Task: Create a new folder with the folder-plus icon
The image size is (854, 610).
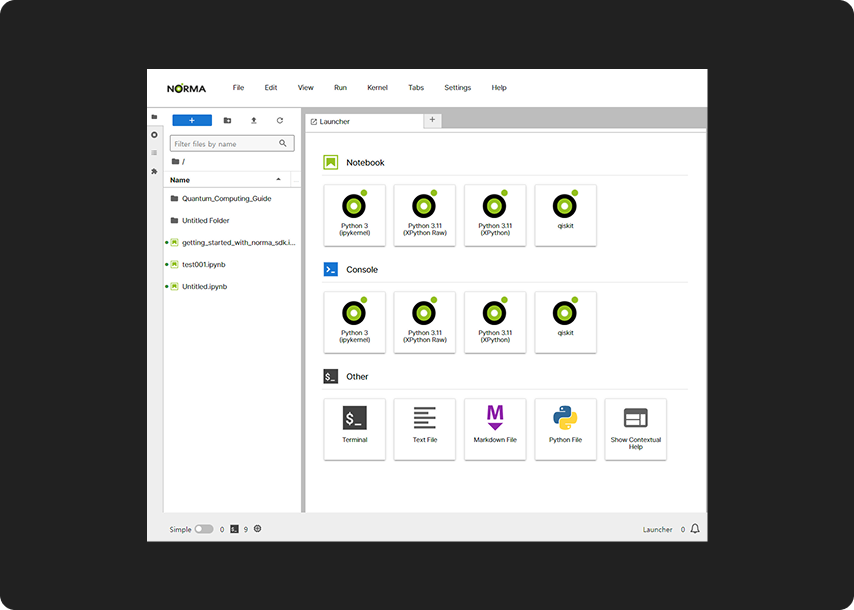Action: coord(227,120)
